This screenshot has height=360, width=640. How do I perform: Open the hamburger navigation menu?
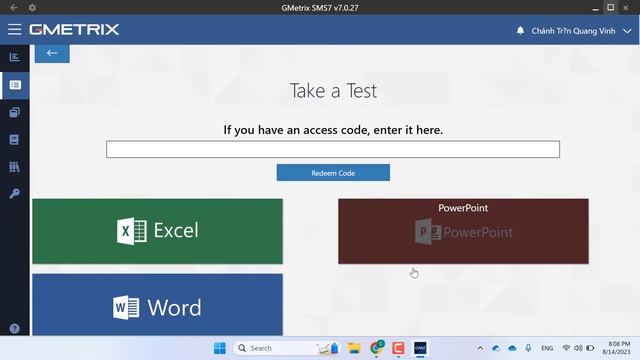pos(14,29)
